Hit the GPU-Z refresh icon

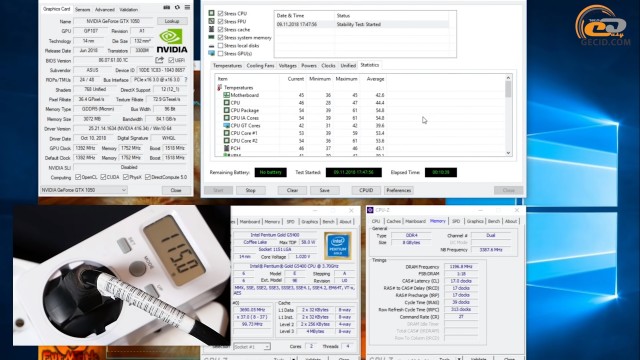[x=177, y=7]
